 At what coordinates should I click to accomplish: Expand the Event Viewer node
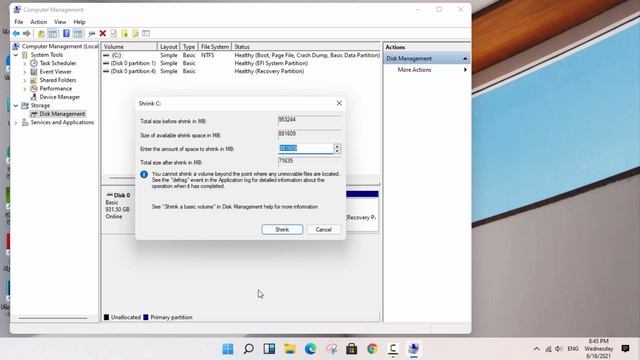24,72
